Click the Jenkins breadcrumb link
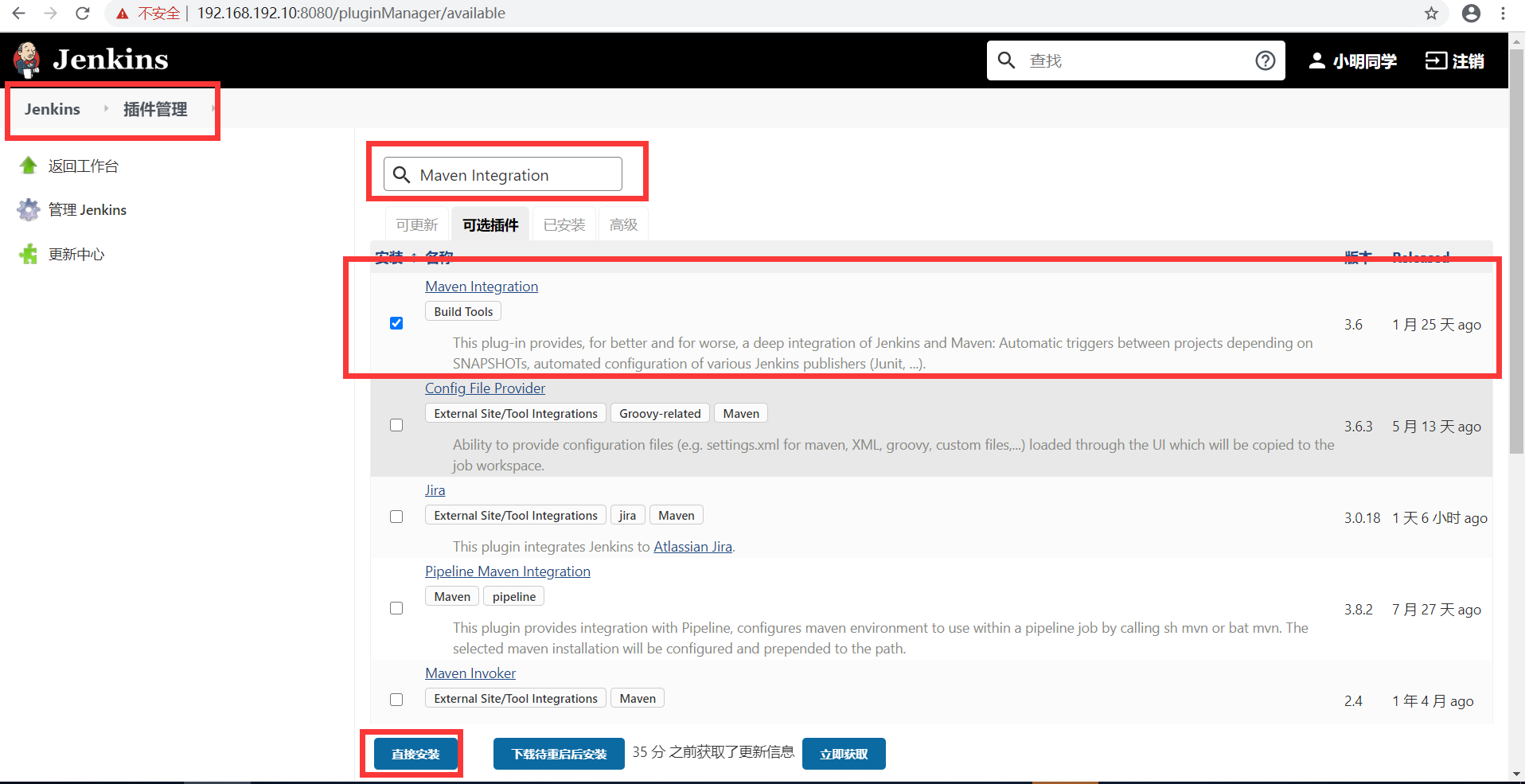1525x784 pixels. tap(53, 109)
